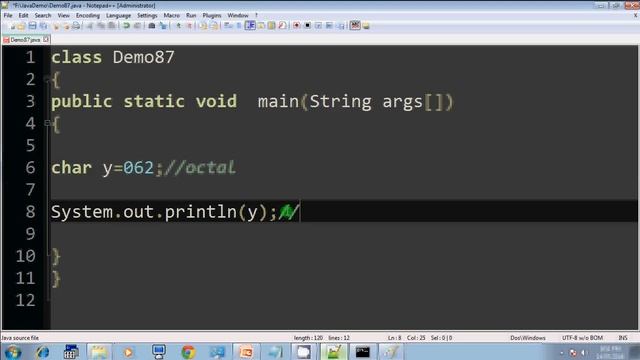Open the ? help menu
The width and height of the screenshot is (640, 360).
point(256,16)
